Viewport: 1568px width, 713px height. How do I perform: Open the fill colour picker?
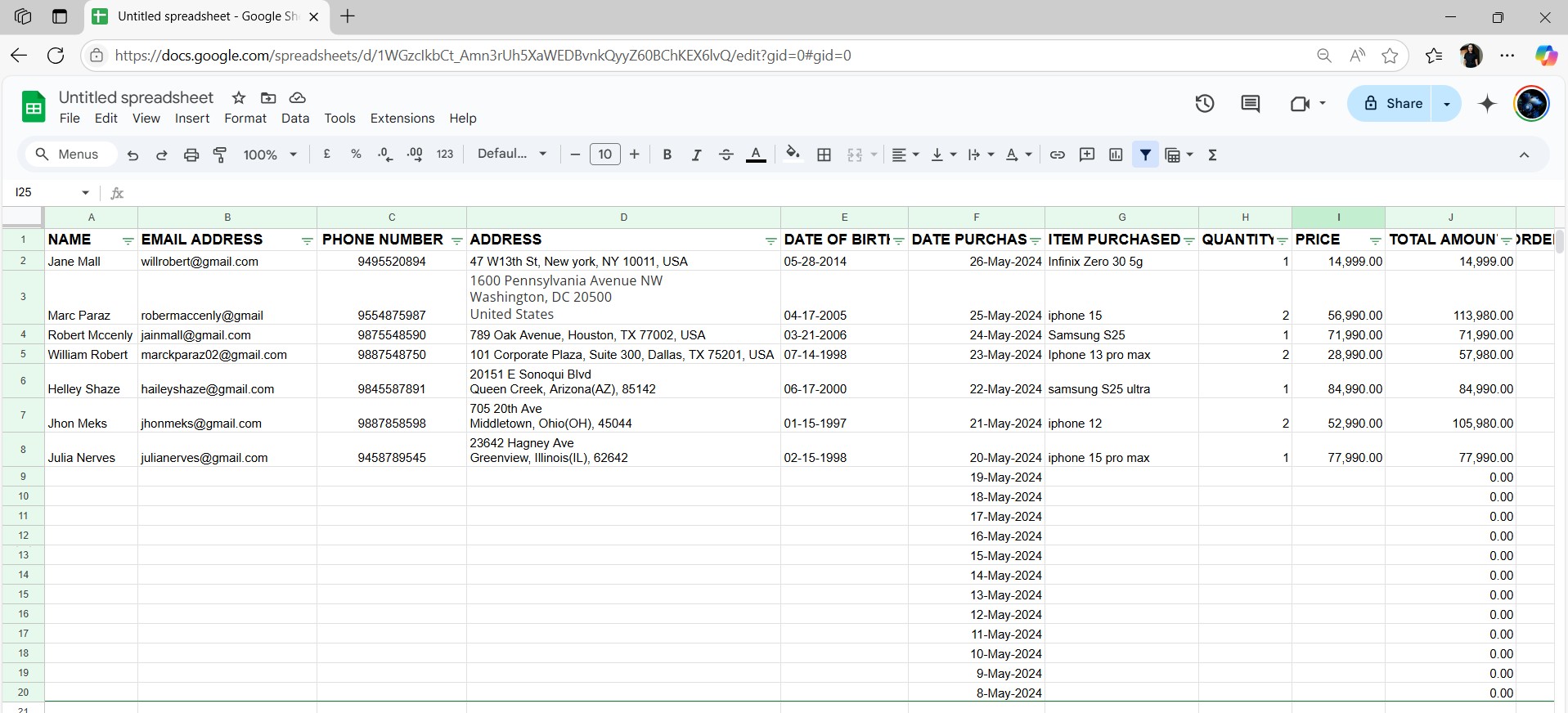[792, 155]
